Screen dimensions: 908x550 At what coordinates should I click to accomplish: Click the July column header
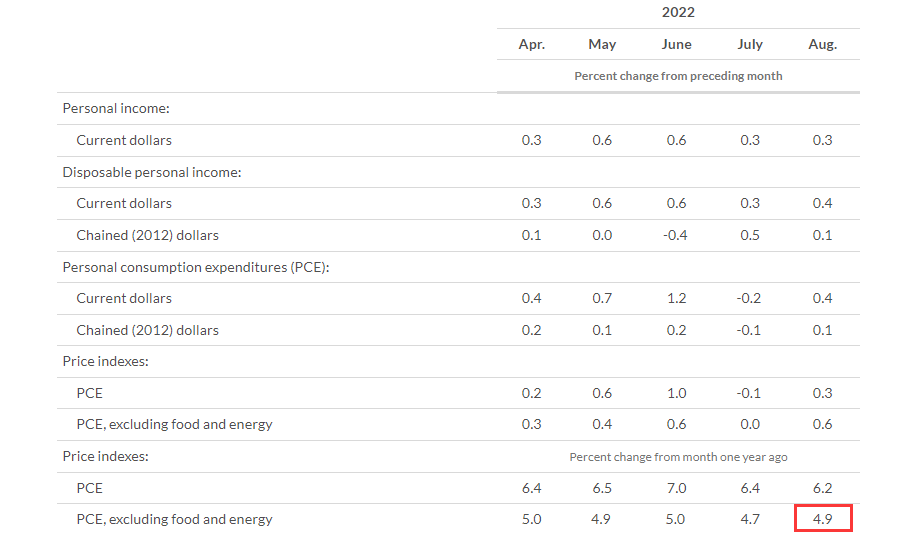pyautogui.click(x=750, y=44)
